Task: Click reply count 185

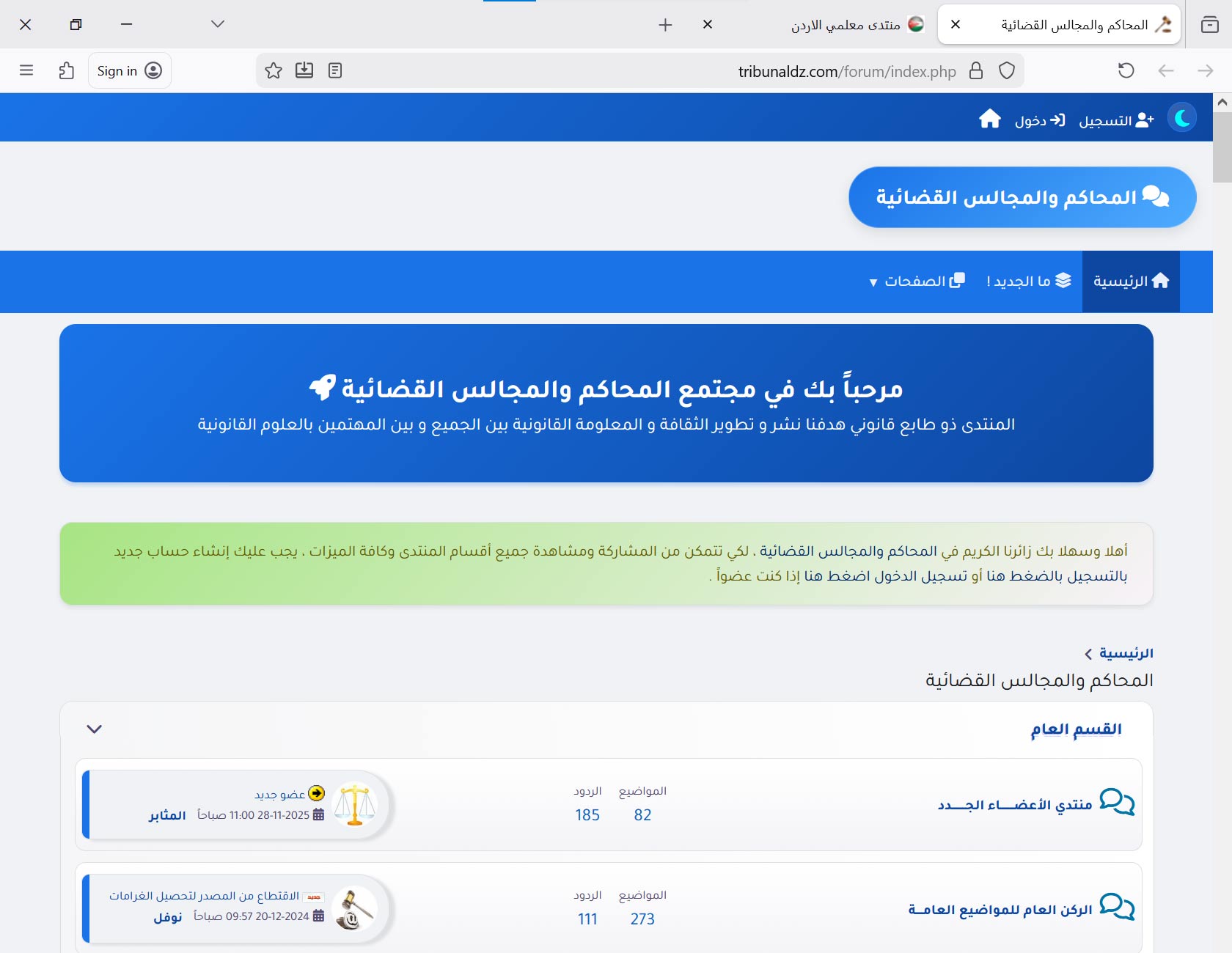Action: 587,815
